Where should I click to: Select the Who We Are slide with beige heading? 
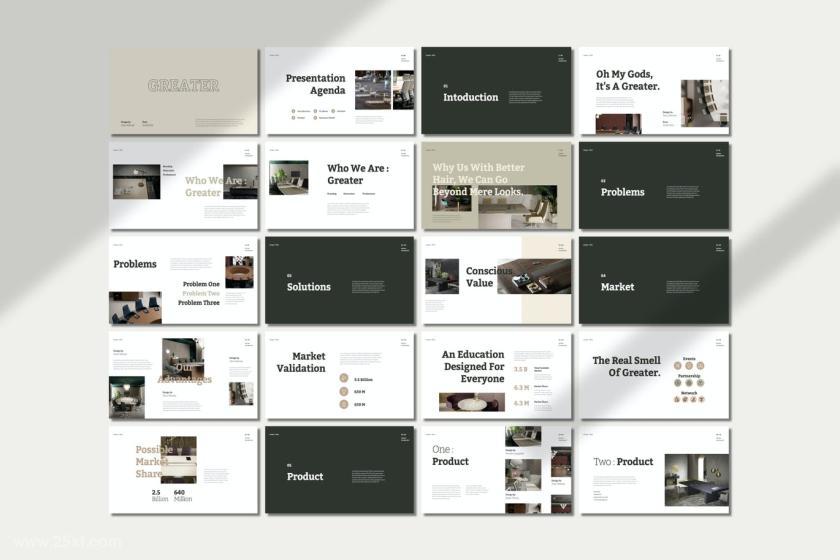coord(184,186)
